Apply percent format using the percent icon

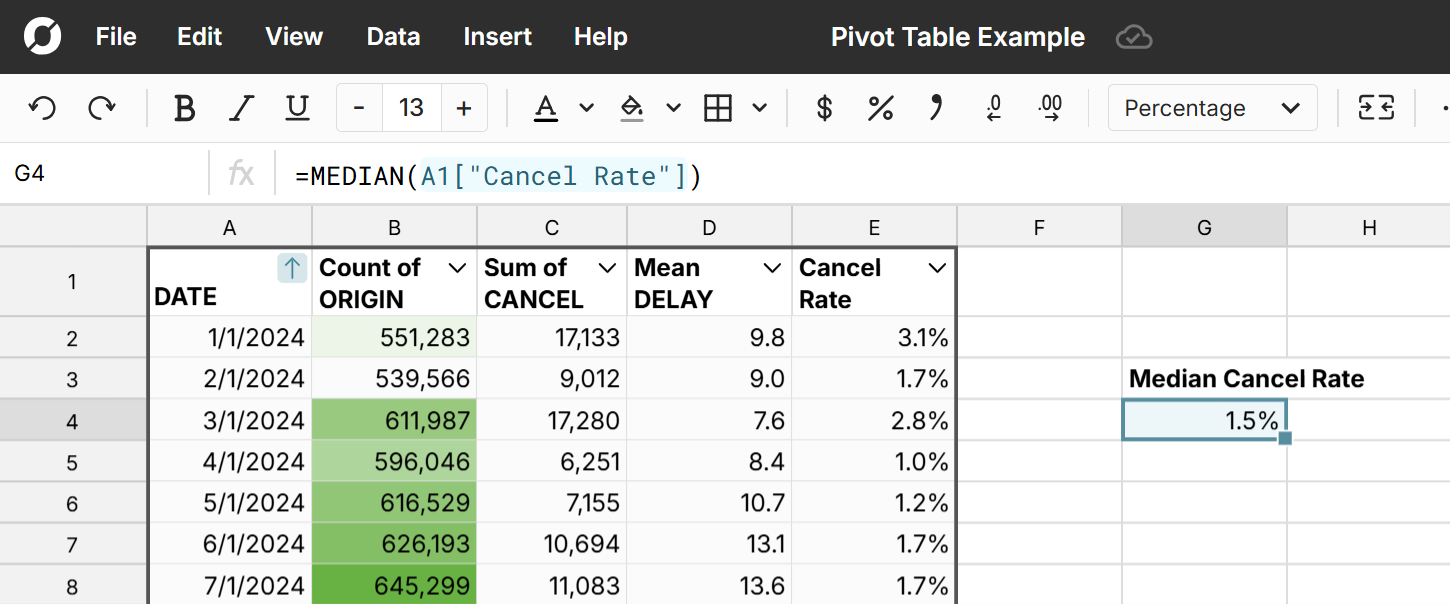tap(880, 108)
